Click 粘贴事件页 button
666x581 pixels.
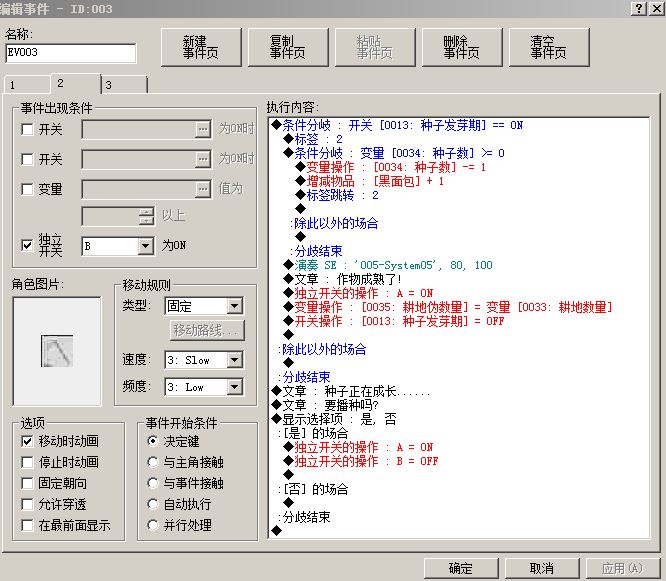click(x=375, y=47)
